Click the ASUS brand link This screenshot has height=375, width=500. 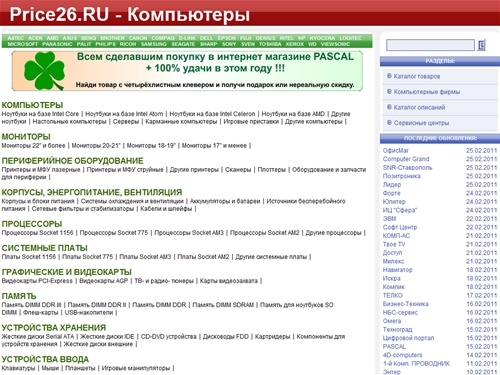click(70, 38)
